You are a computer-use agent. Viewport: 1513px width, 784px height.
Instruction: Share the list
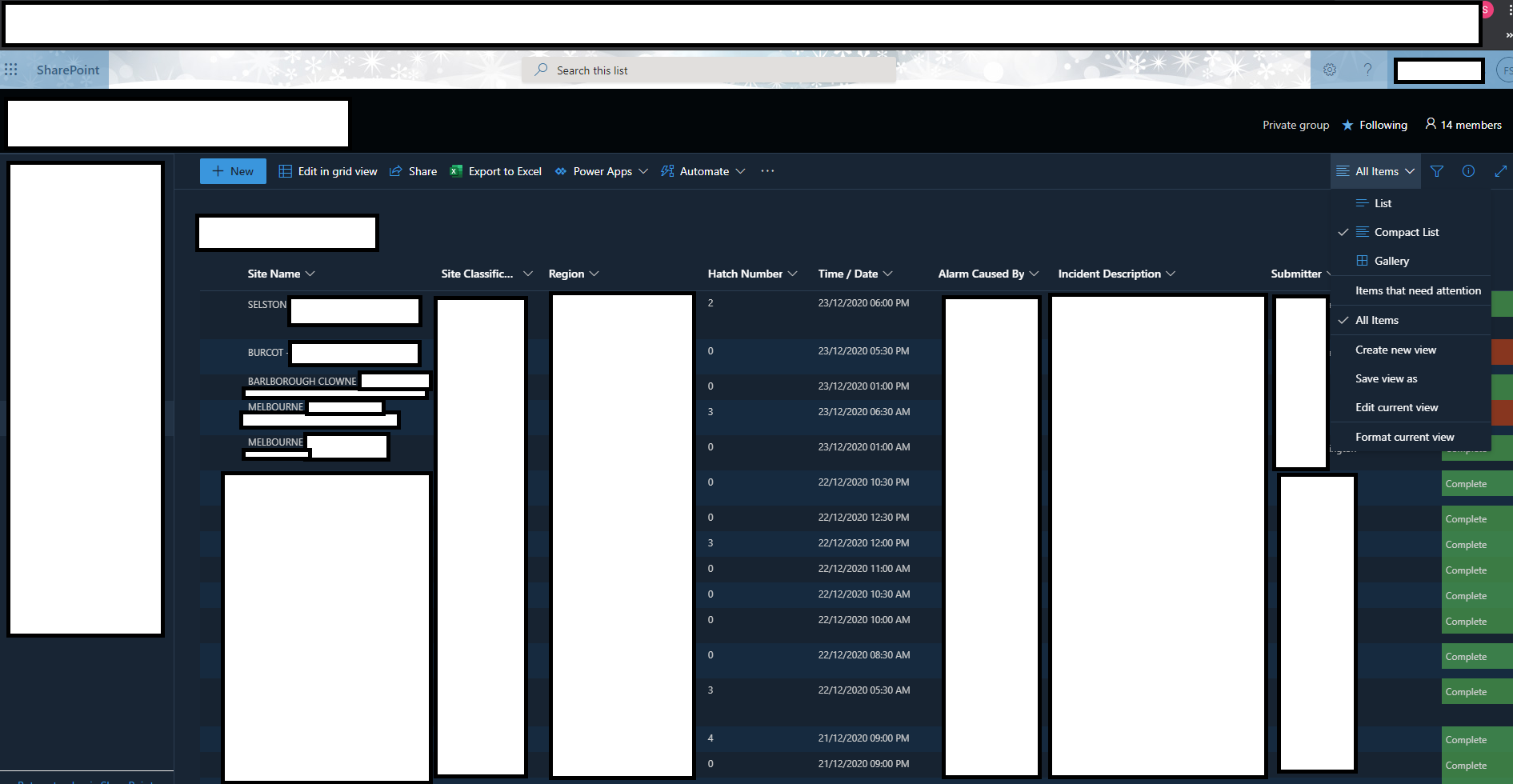tap(414, 171)
